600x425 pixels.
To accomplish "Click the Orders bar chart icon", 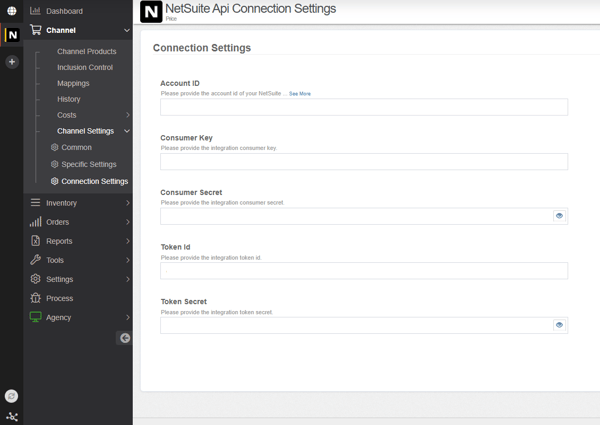I will 35,221.
